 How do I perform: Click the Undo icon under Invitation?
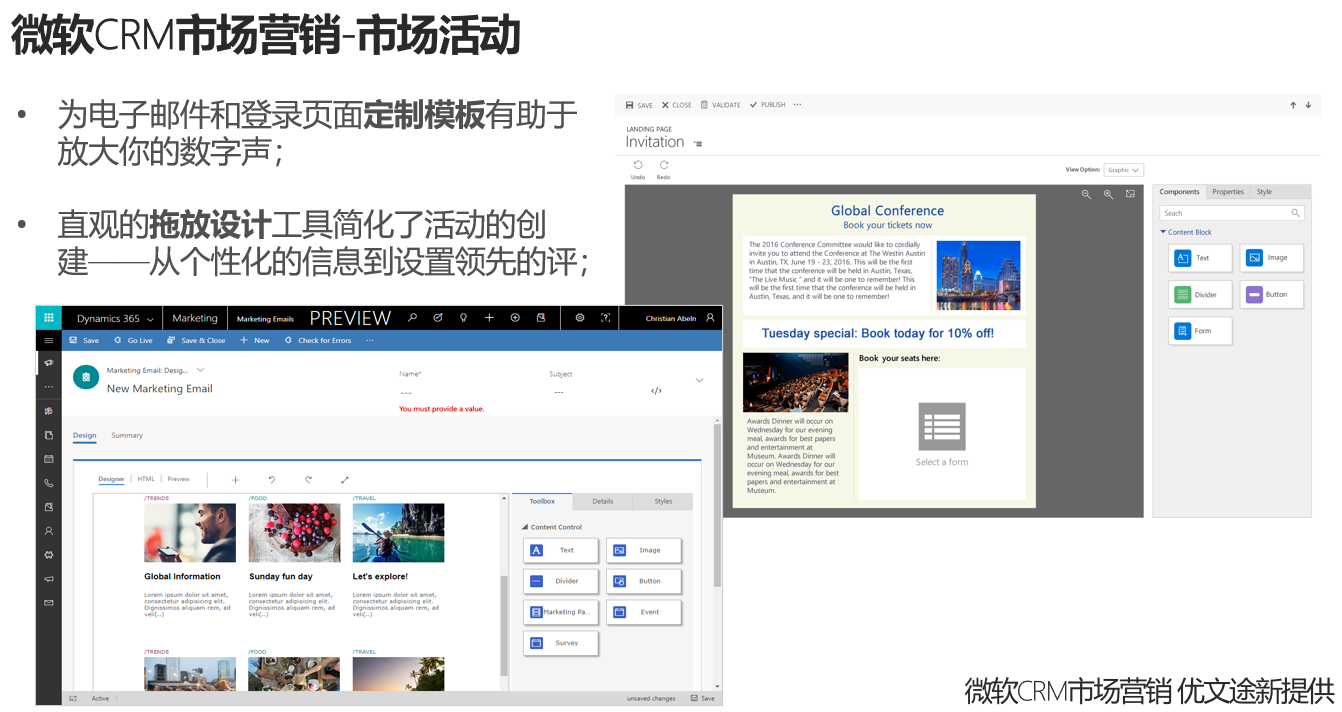(638, 166)
